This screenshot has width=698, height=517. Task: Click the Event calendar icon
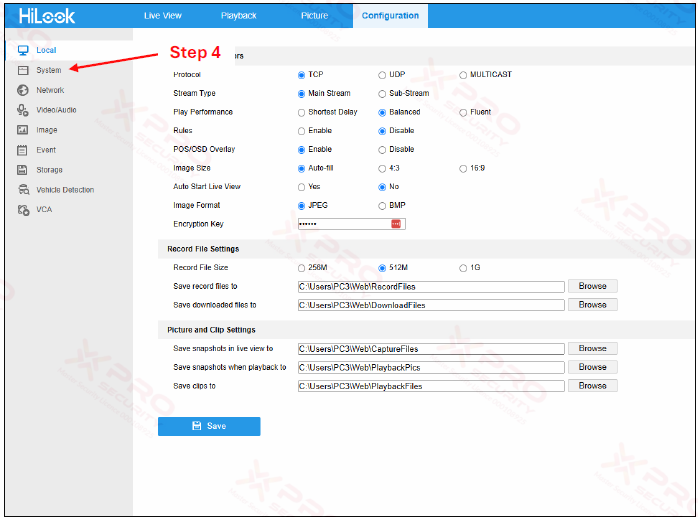[22, 150]
